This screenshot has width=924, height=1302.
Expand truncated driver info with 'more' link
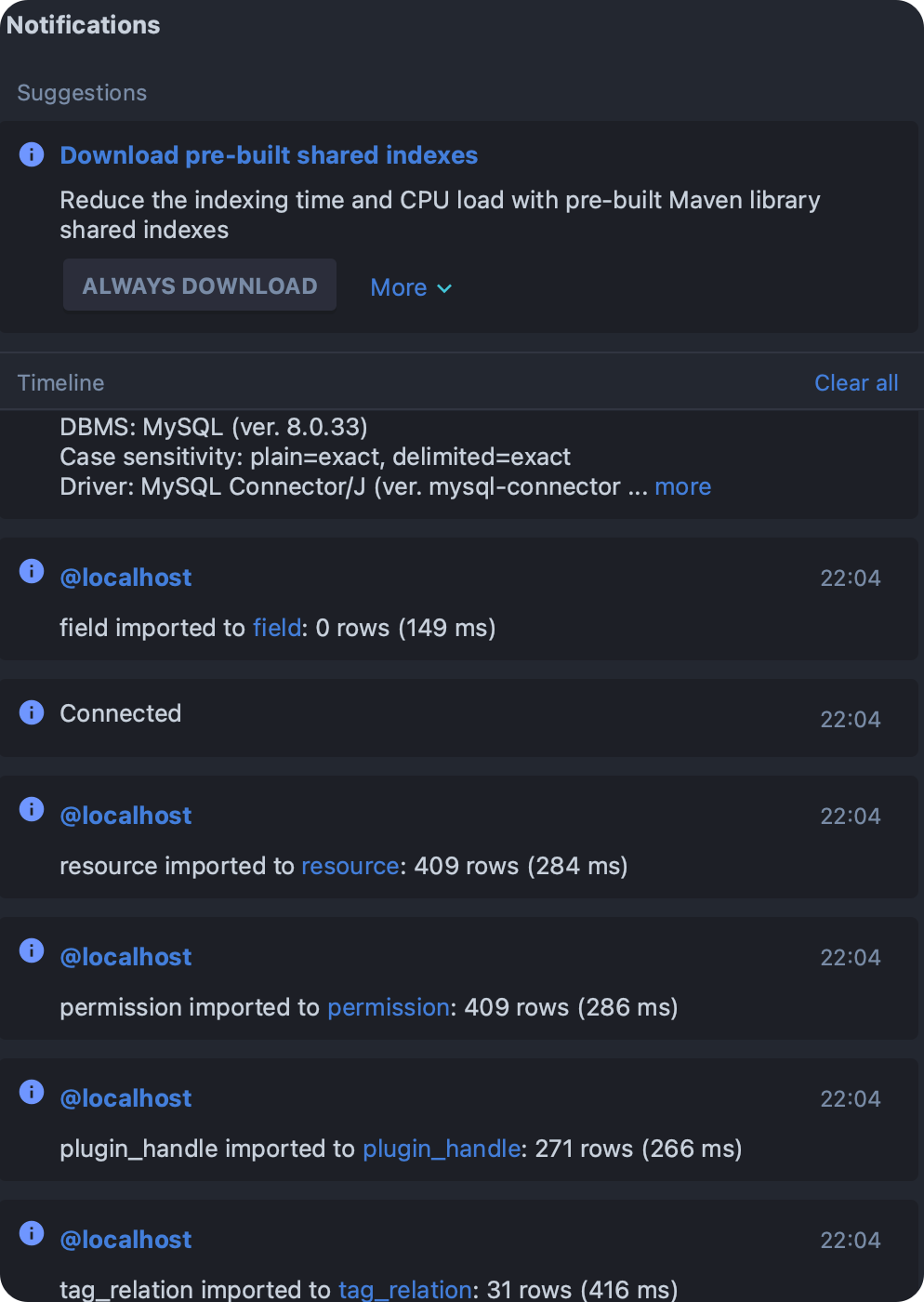coord(682,487)
